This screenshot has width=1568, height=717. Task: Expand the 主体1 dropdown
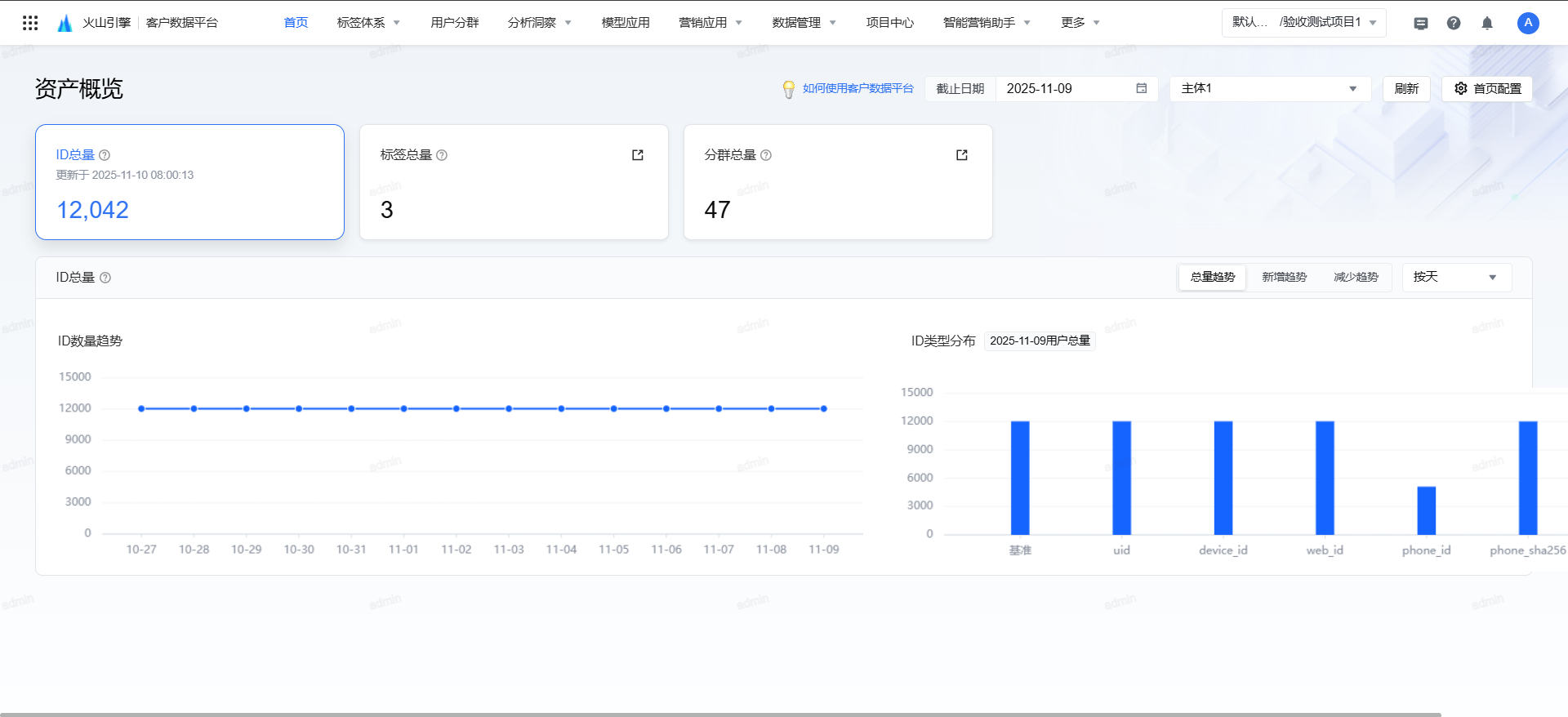click(1269, 88)
